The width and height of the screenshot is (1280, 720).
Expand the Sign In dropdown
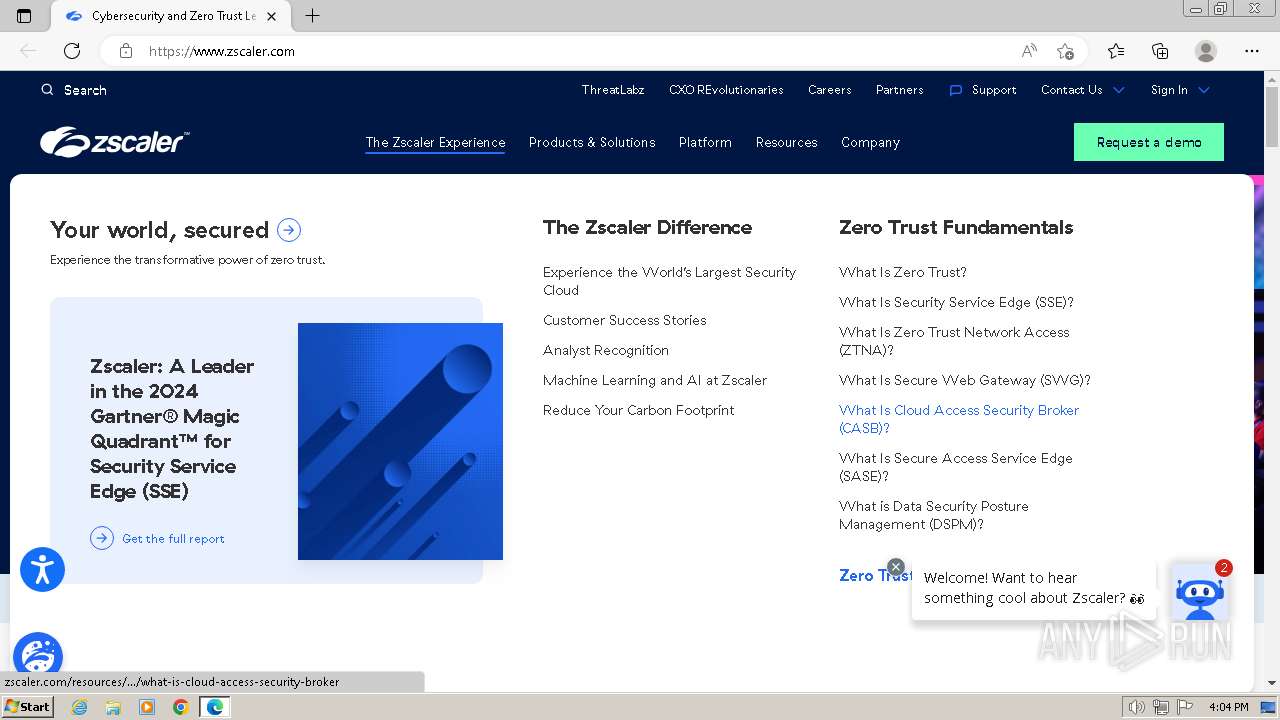coord(1180,90)
